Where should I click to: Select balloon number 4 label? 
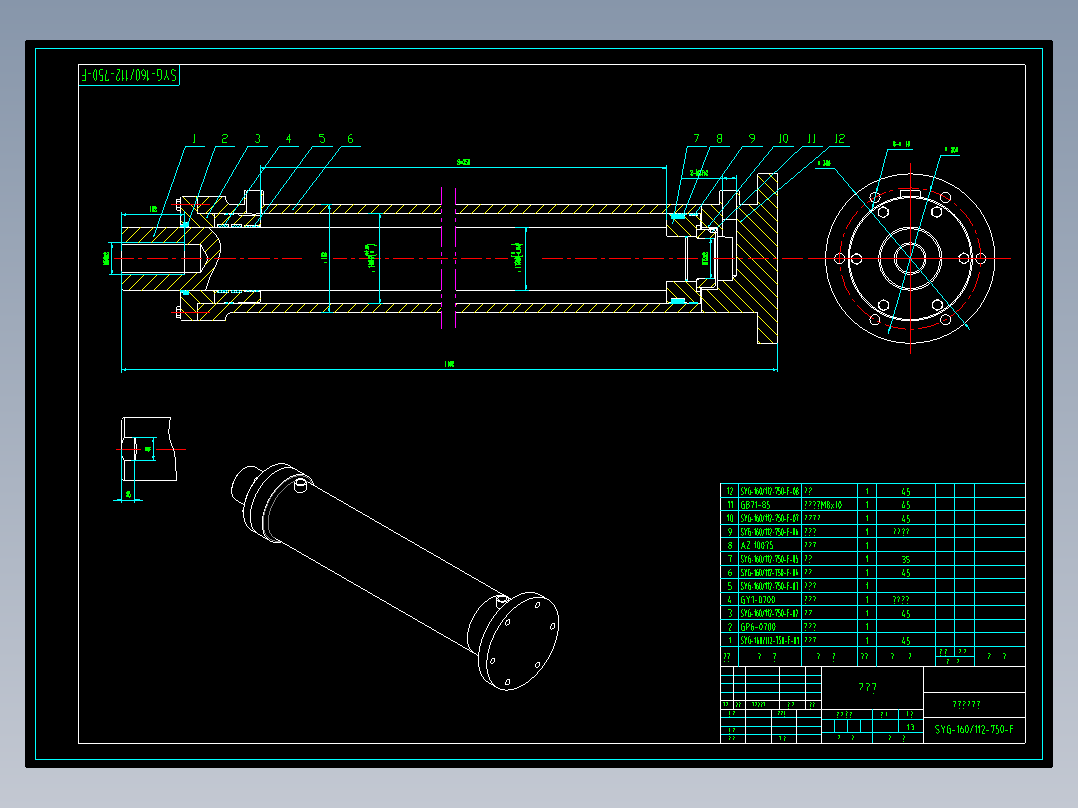(x=289, y=139)
